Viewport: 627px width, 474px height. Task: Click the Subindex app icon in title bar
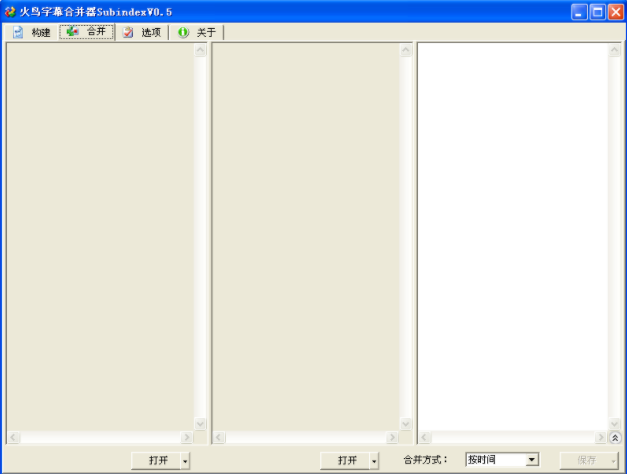pos(10,11)
